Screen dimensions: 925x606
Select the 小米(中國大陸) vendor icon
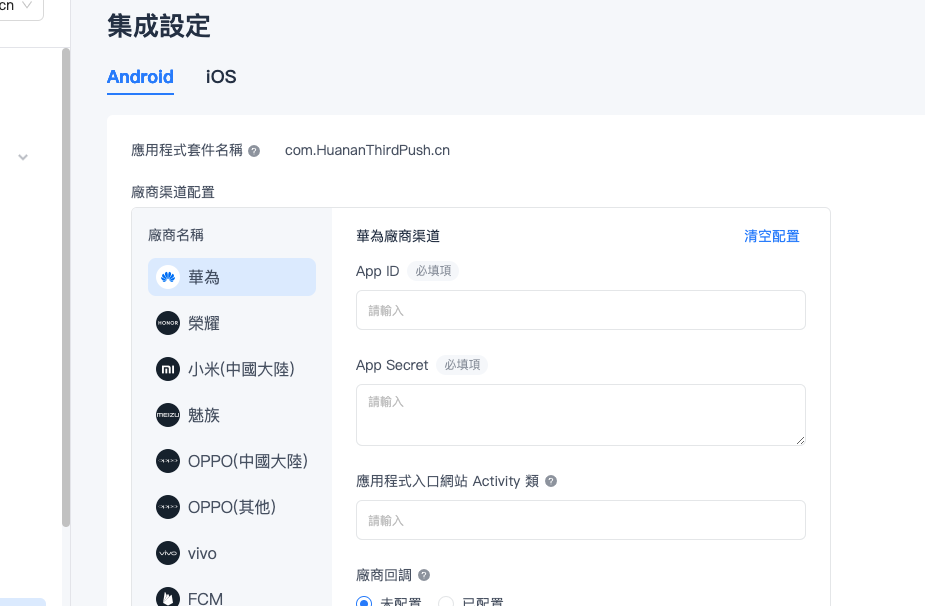click(x=168, y=369)
